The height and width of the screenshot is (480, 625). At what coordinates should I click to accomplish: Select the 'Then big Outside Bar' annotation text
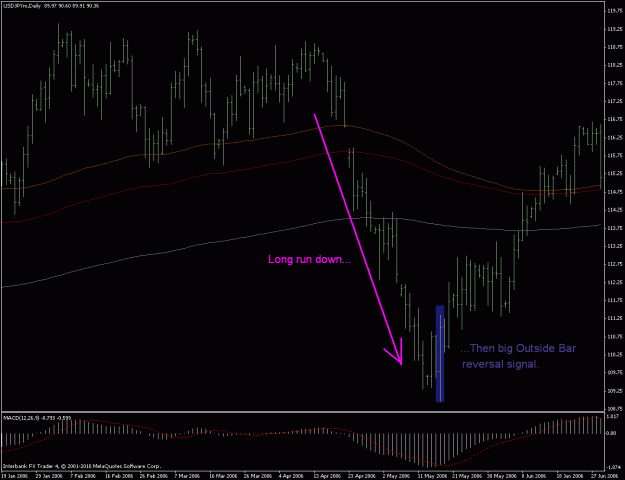pyautogui.click(x=518, y=348)
